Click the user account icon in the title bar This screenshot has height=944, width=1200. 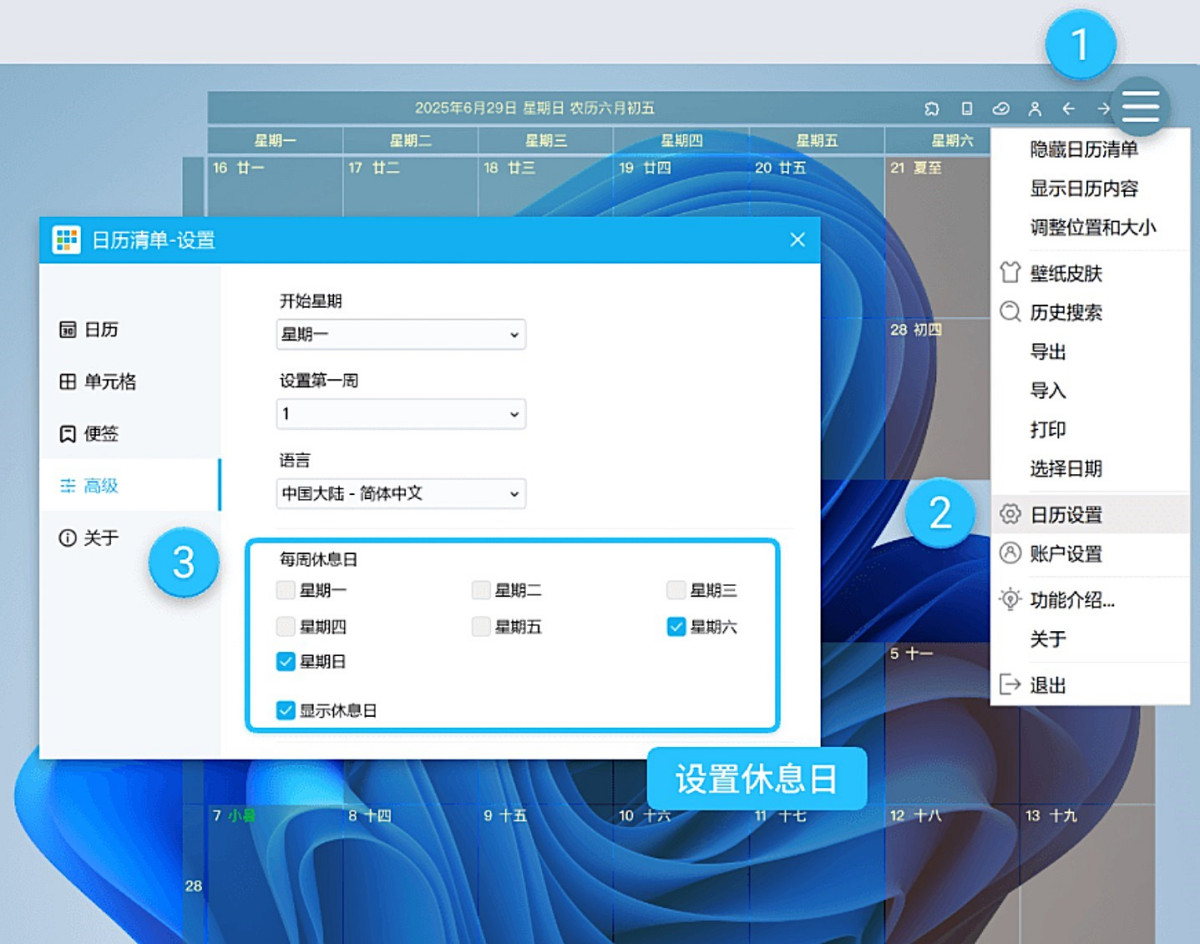(x=1035, y=107)
